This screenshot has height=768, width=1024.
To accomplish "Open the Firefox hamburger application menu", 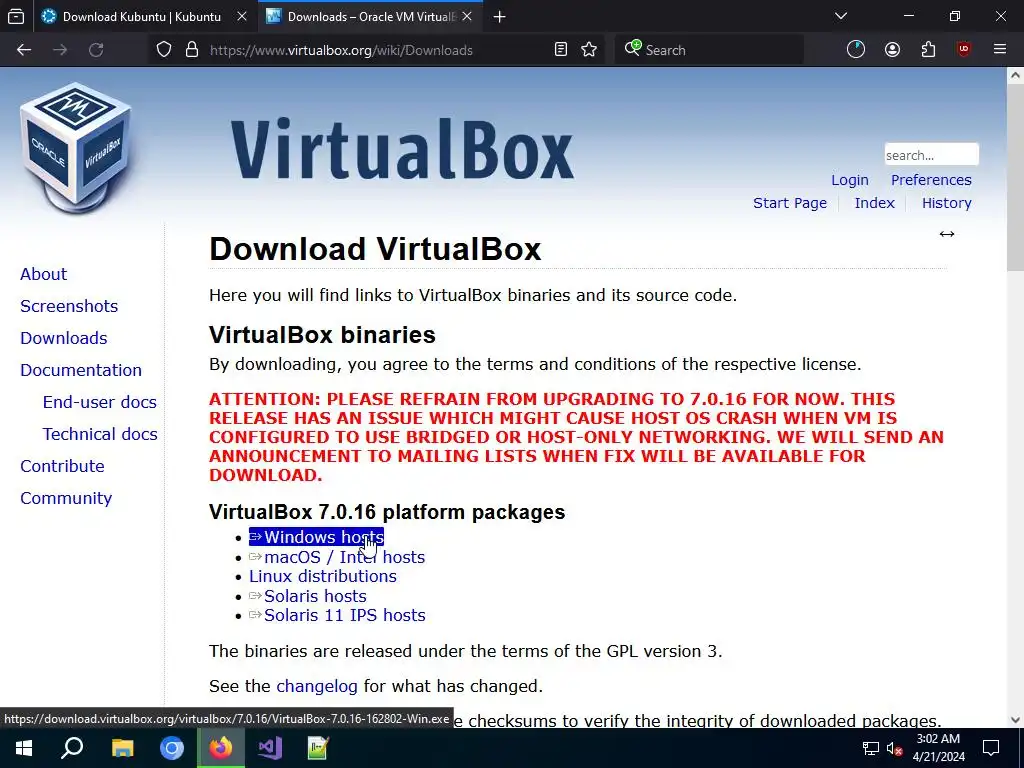I will [1000, 50].
